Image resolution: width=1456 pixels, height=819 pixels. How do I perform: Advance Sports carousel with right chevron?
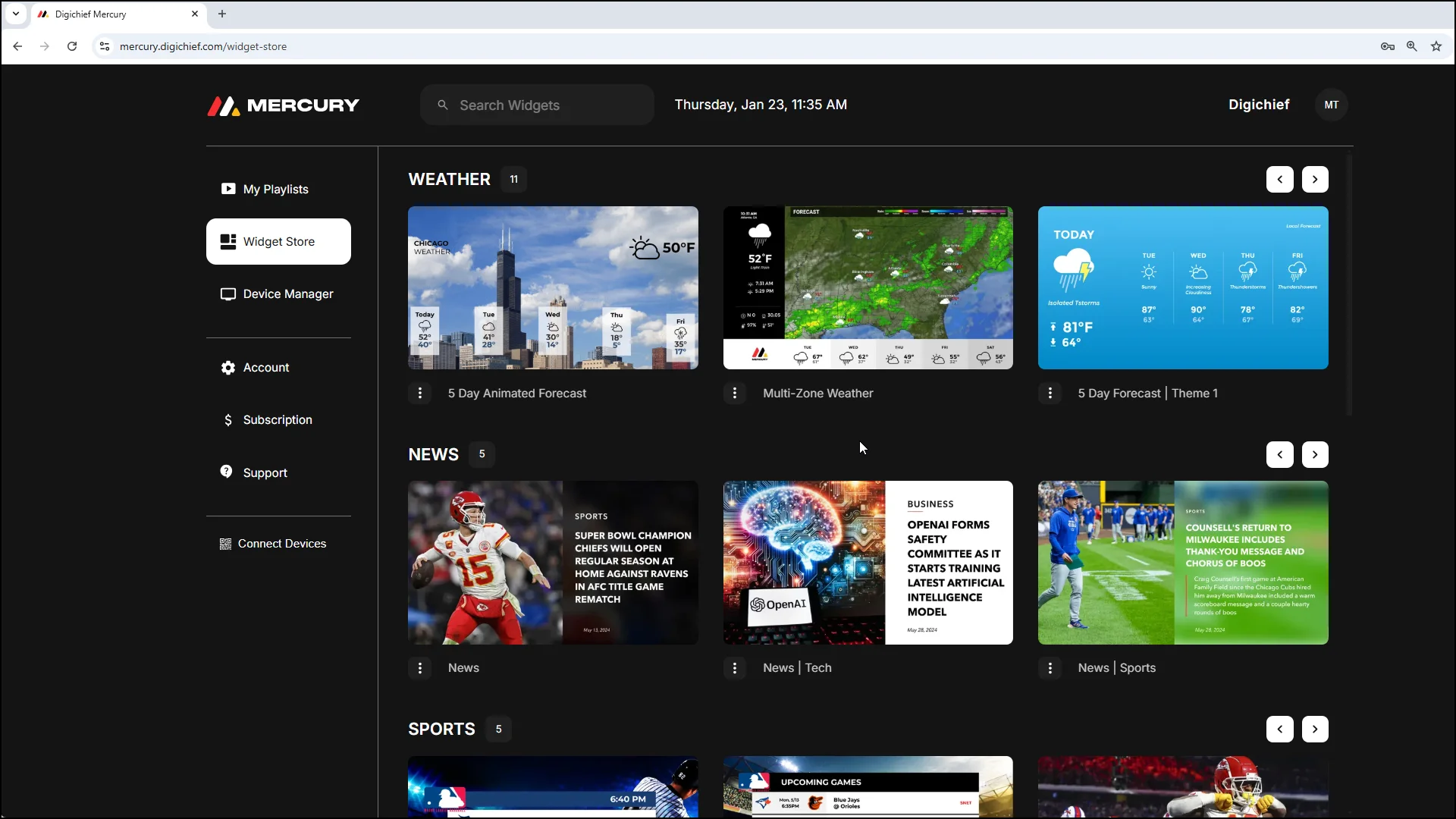pyautogui.click(x=1315, y=729)
